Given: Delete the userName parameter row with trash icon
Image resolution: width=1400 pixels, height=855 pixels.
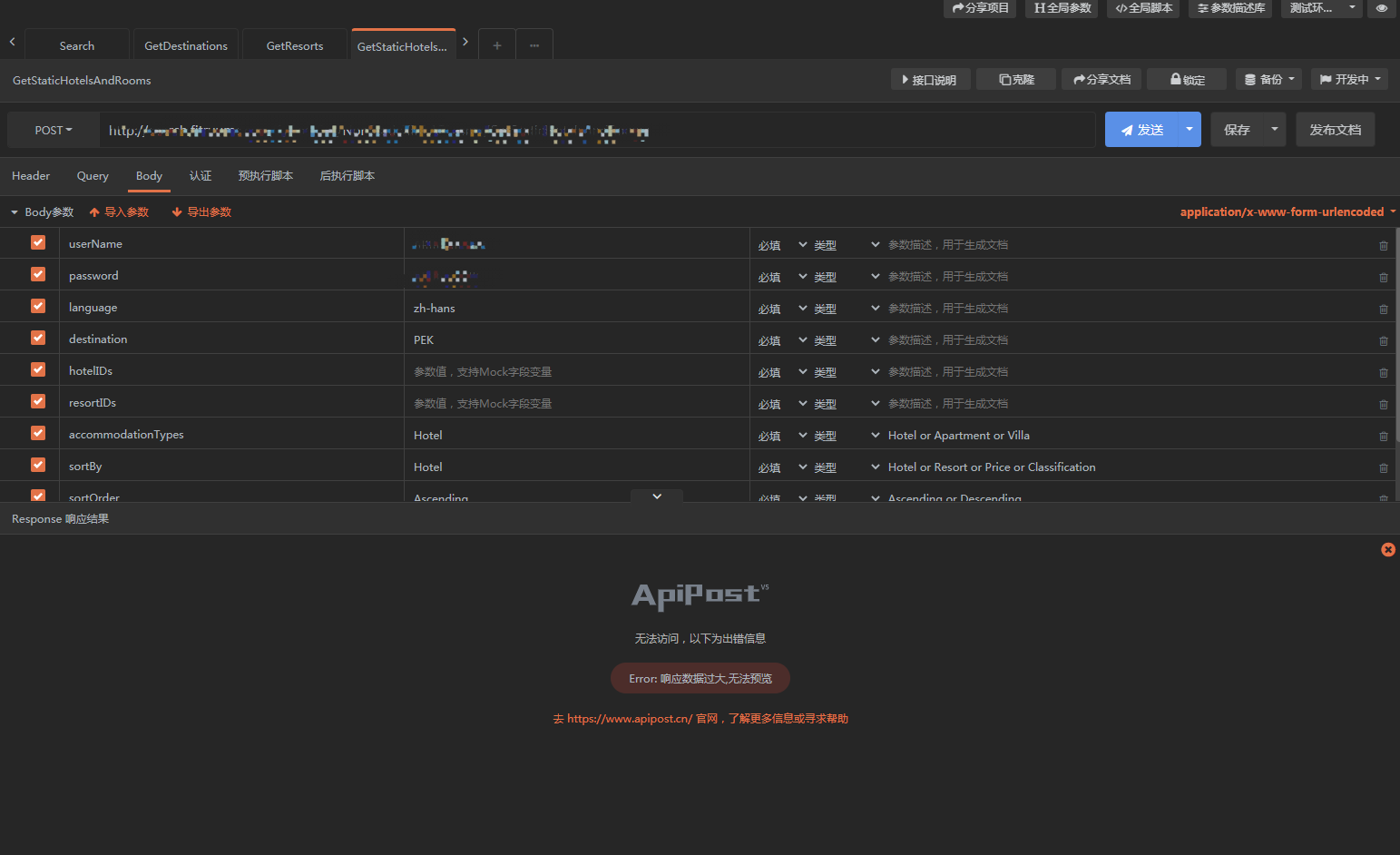Looking at the screenshot, I should (x=1383, y=245).
